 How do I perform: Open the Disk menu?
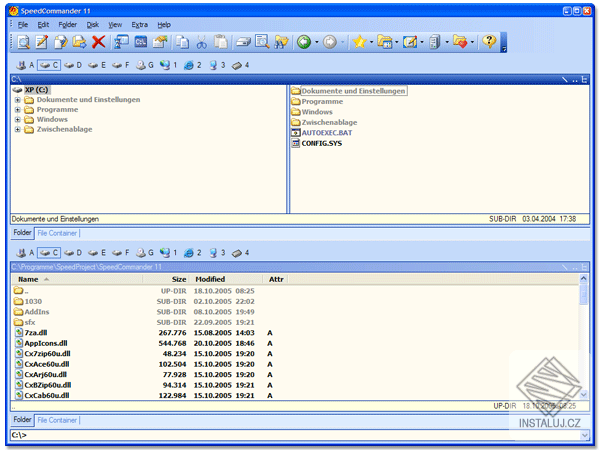coord(93,25)
